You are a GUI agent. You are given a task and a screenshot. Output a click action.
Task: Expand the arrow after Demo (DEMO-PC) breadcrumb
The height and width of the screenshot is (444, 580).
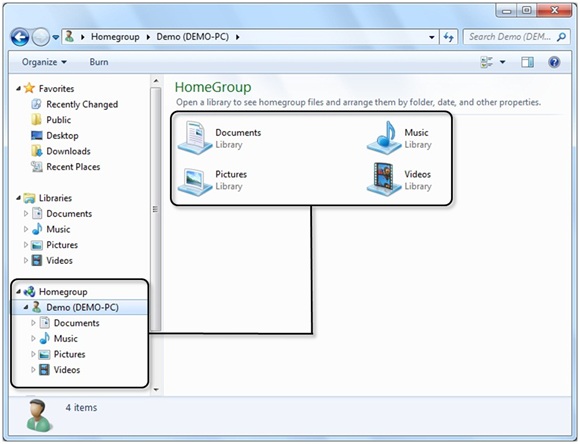tap(237, 37)
